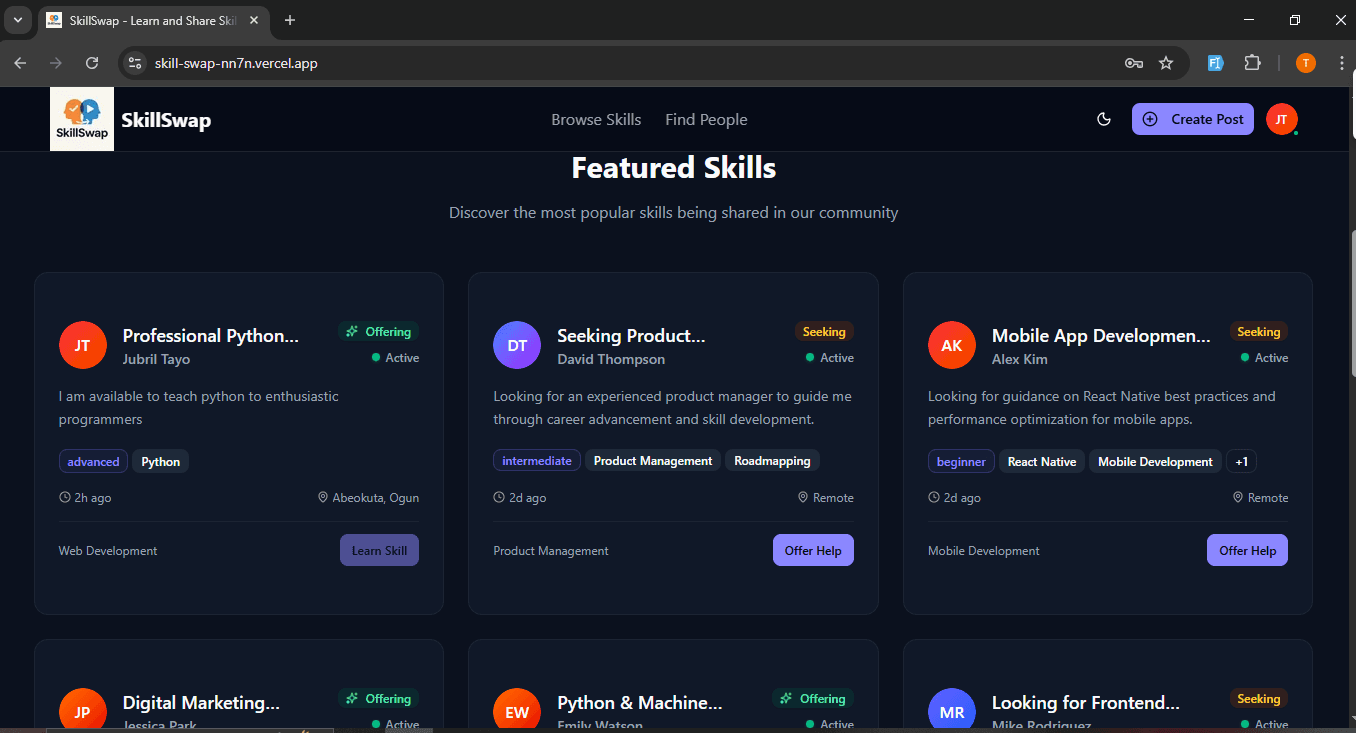Toggle the dark mode moon icon

click(1104, 119)
